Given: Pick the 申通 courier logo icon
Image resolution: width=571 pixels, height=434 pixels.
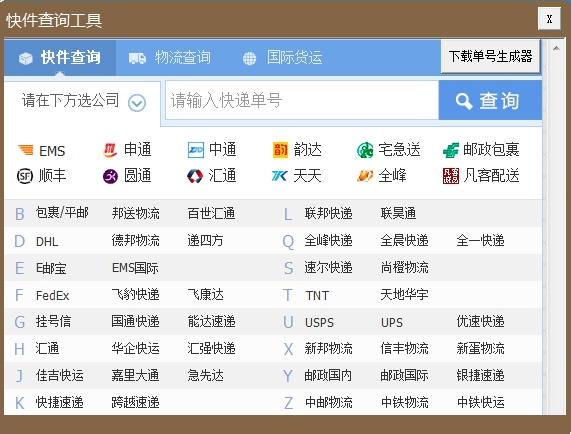Looking at the screenshot, I should pos(110,150).
